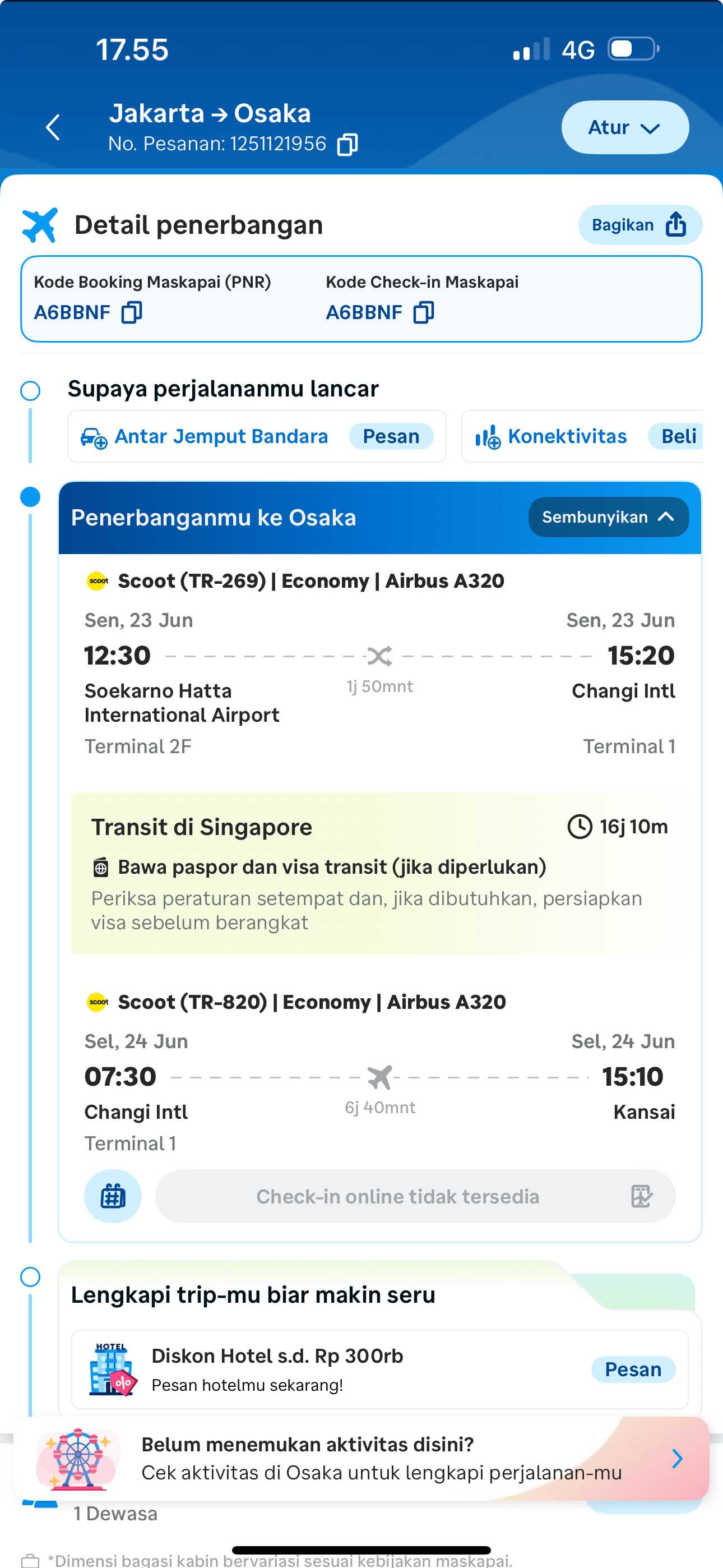
Task: Open Osaka activities banner arrow
Action: pos(676,1459)
